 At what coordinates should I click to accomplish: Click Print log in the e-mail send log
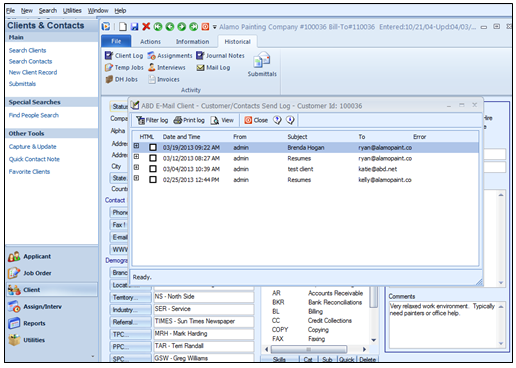click(x=189, y=120)
